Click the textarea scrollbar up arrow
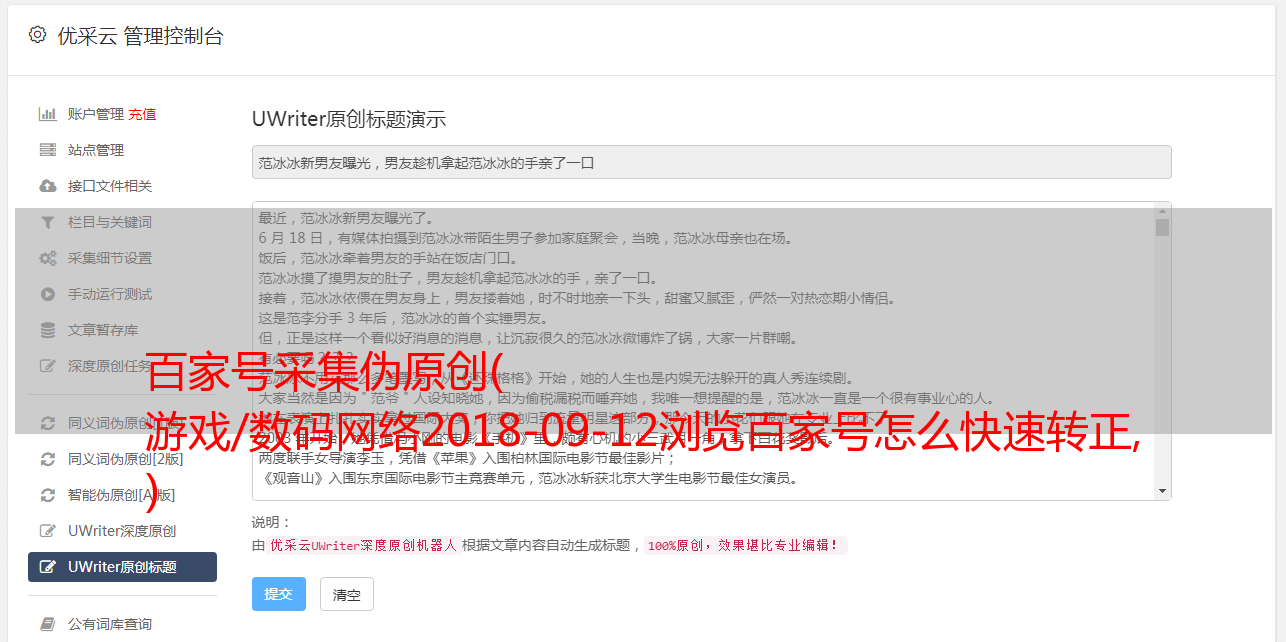The height and width of the screenshot is (642, 1286). click(1162, 211)
